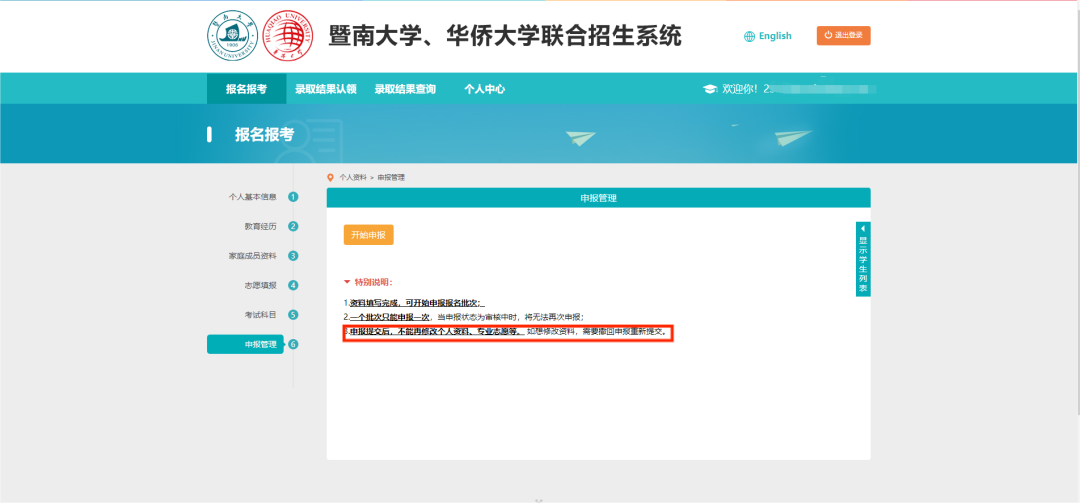Screen dimensions: 1080x503
Task: Click the 申报管理 breadcrumb text
Action: 391,178
